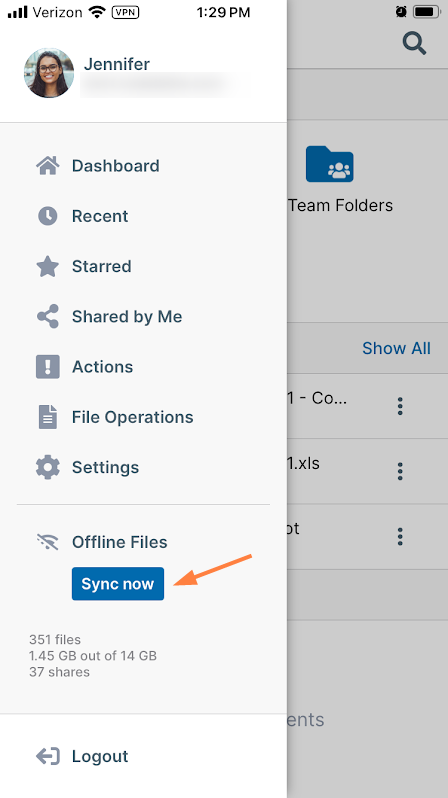Open the Actions exclamation icon

click(x=48, y=367)
